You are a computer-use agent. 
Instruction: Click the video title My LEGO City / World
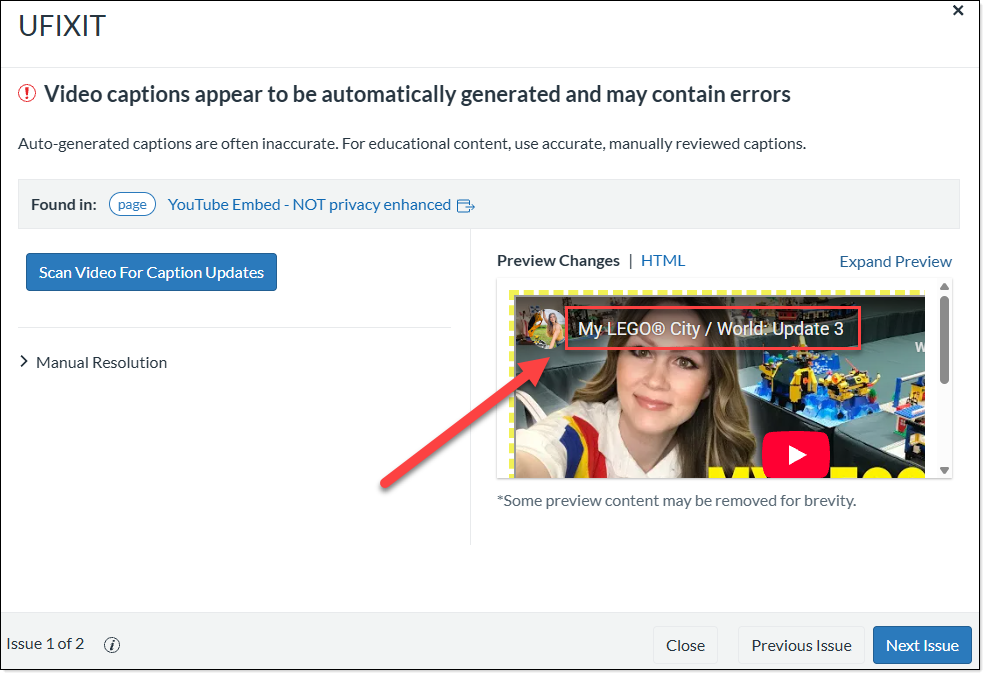point(711,329)
